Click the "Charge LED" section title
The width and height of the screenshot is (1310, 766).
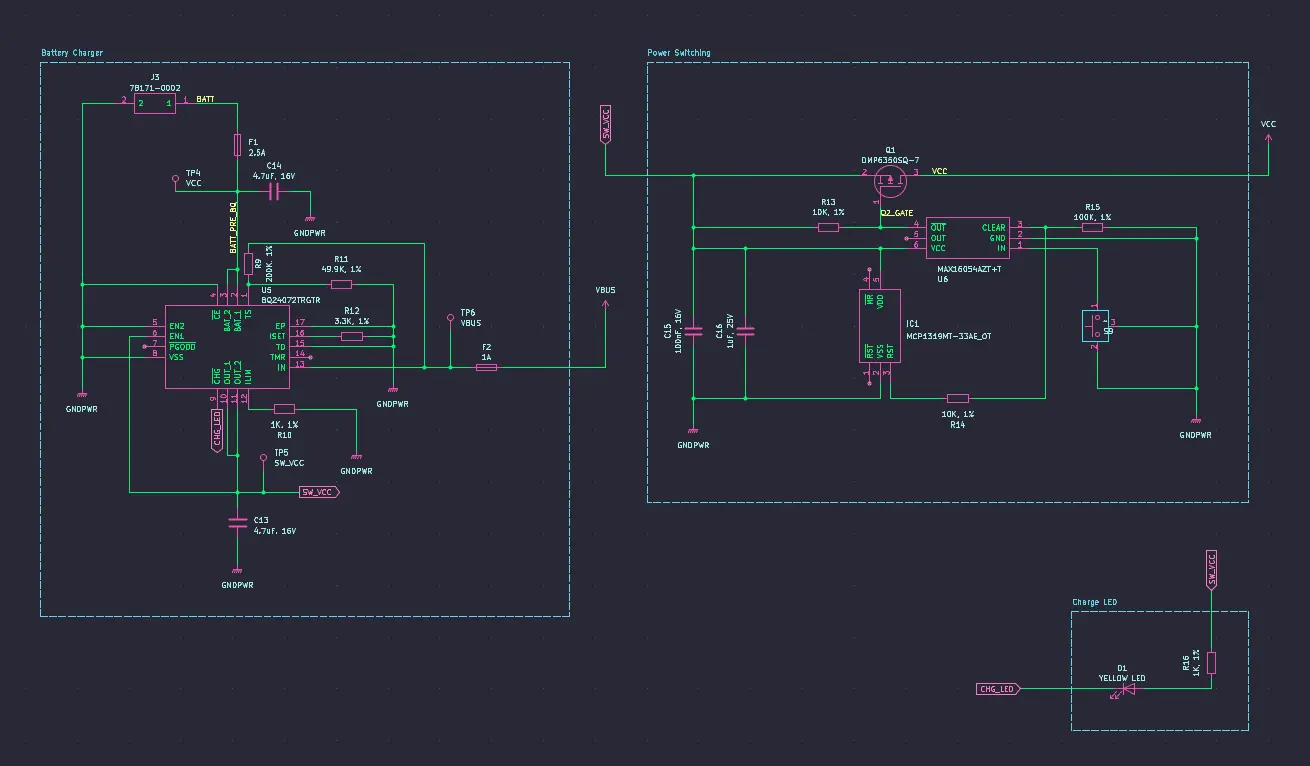click(x=1094, y=603)
